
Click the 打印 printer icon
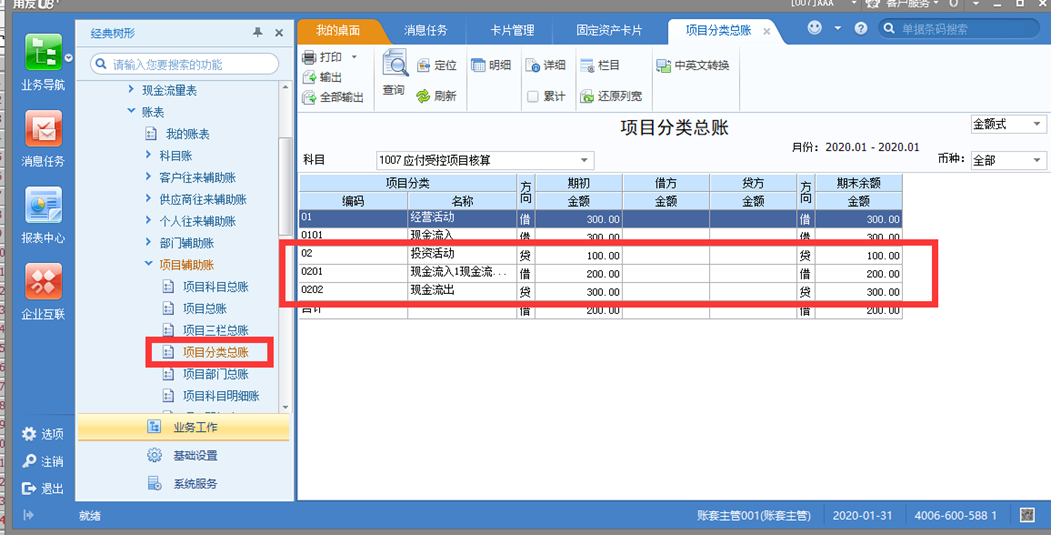(309, 57)
